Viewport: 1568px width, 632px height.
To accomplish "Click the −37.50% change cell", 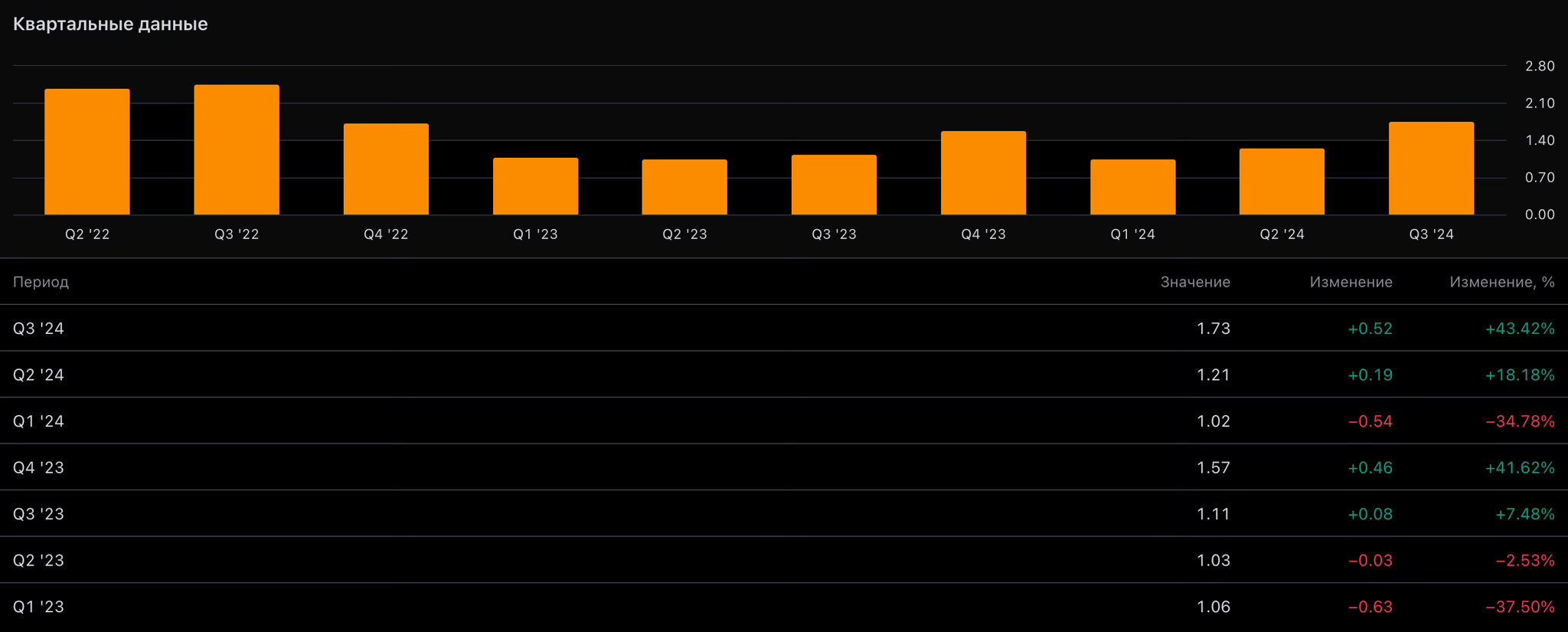I will (x=1520, y=607).
